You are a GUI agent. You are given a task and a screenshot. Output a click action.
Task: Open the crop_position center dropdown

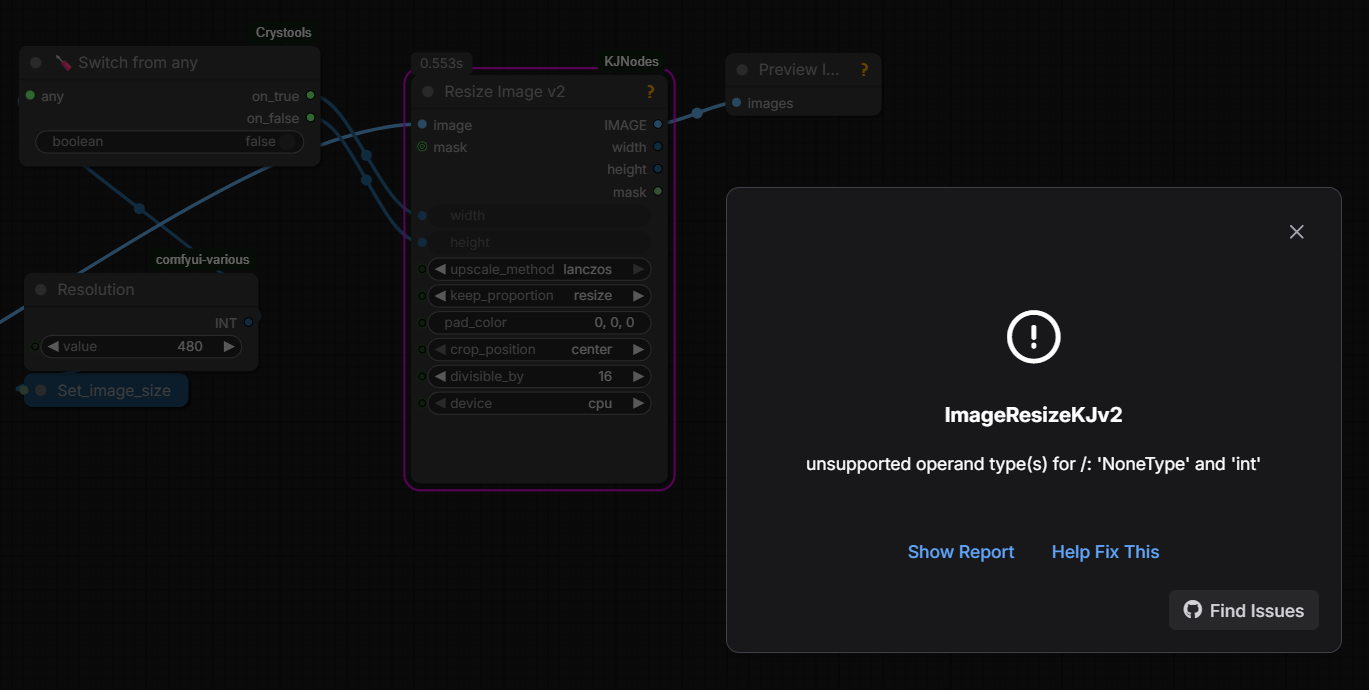[540, 350]
